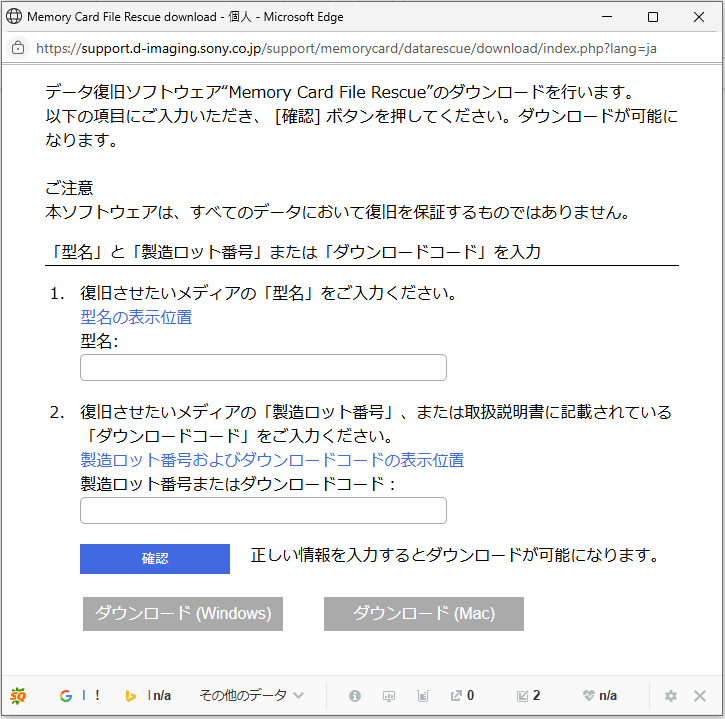
Task: Close the Edge window
Action: pos(699,17)
